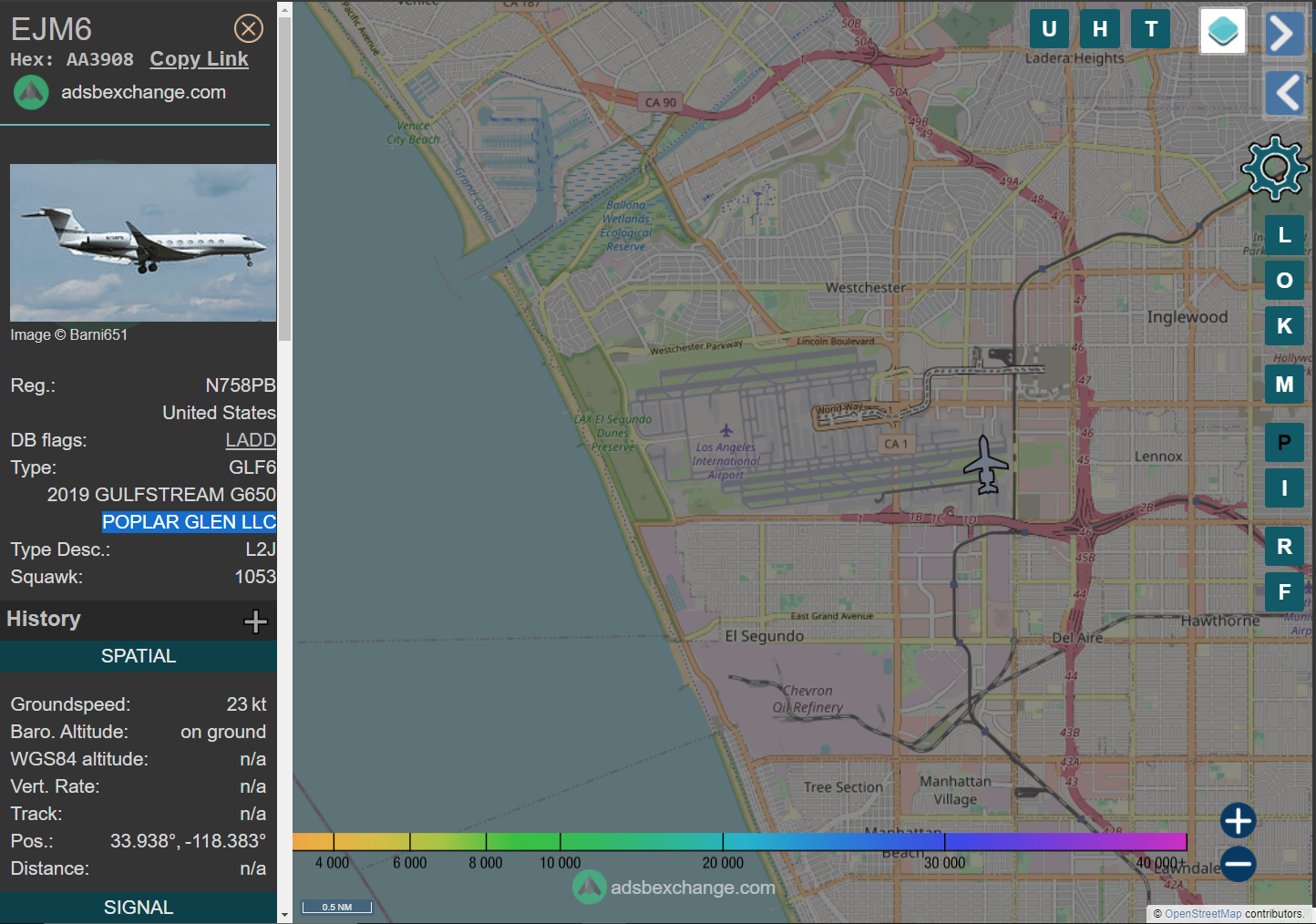Click the N758PB registration value
This screenshot has width=1316, height=924.
point(241,385)
